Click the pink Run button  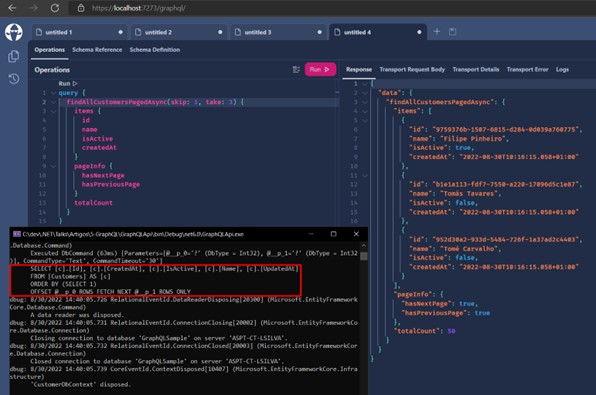(x=320, y=70)
